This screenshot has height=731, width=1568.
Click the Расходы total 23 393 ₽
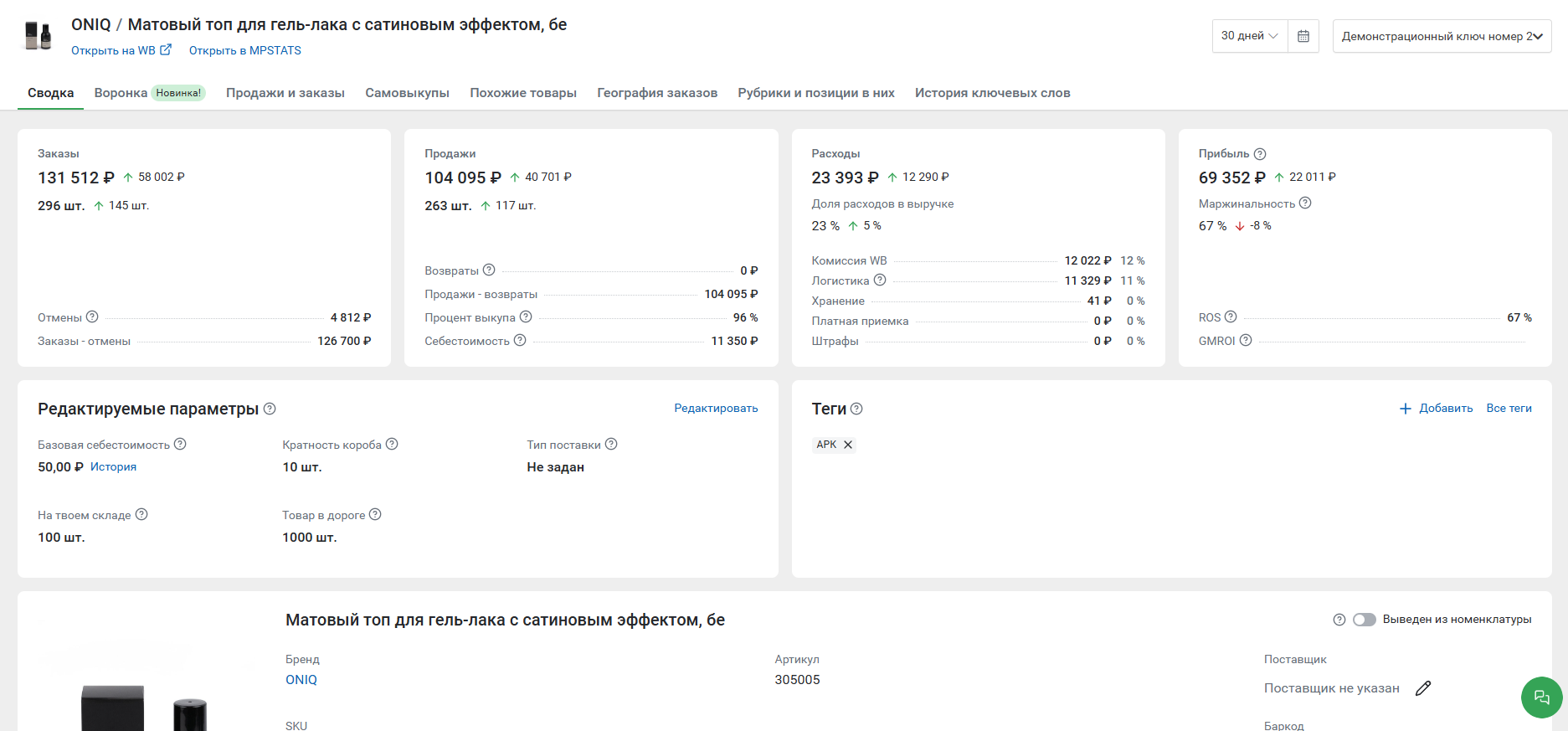click(x=845, y=178)
